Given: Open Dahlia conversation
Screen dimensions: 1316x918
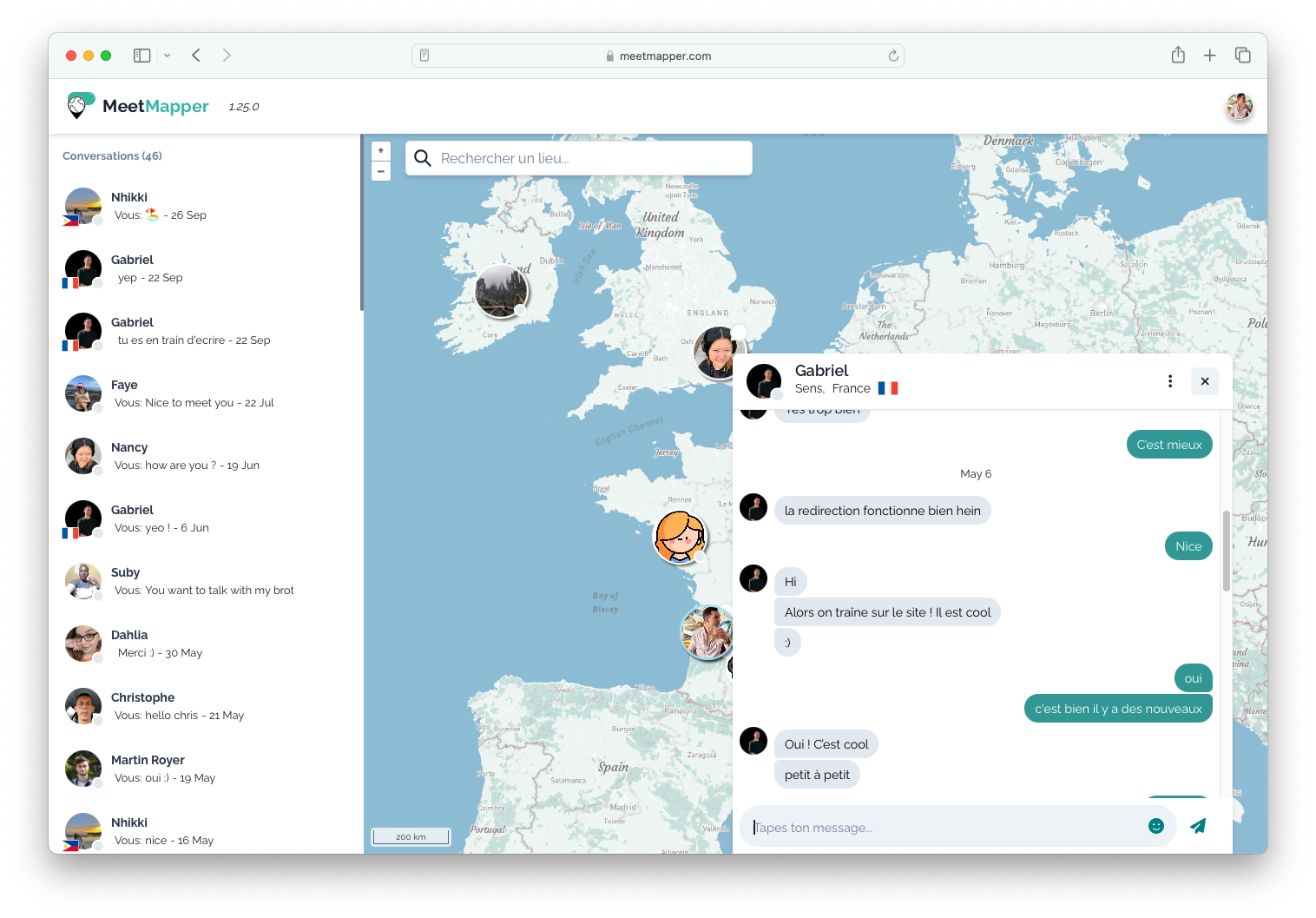Looking at the screenshot, I should point(205,644).
